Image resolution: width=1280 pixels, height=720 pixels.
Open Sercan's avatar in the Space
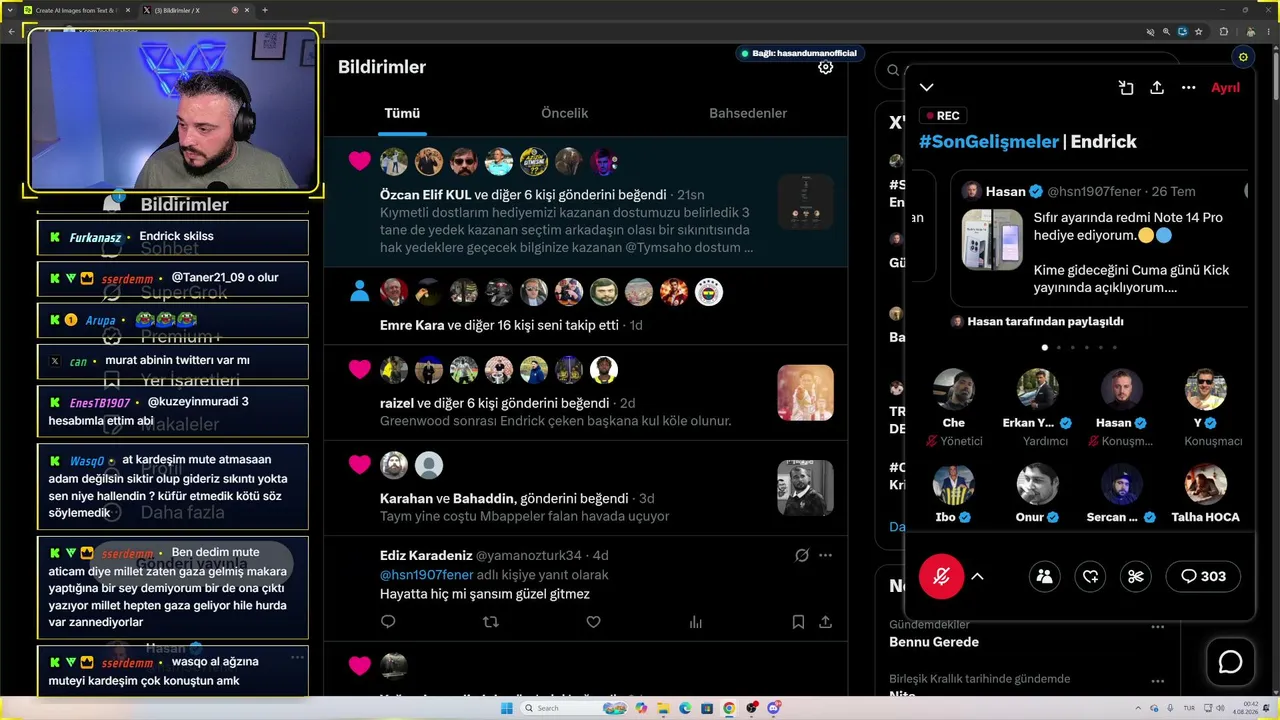coord(1121,484)
